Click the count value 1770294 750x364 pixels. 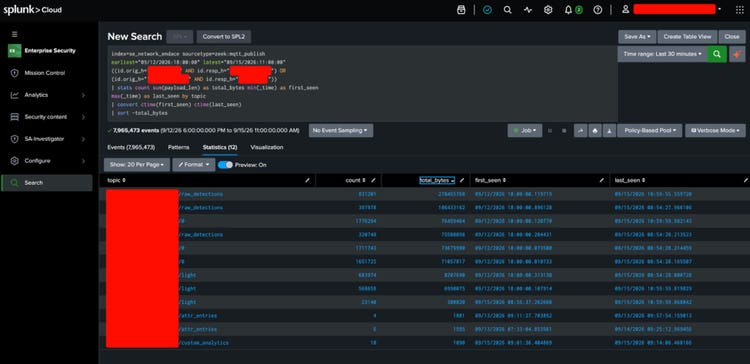point(366,221)
